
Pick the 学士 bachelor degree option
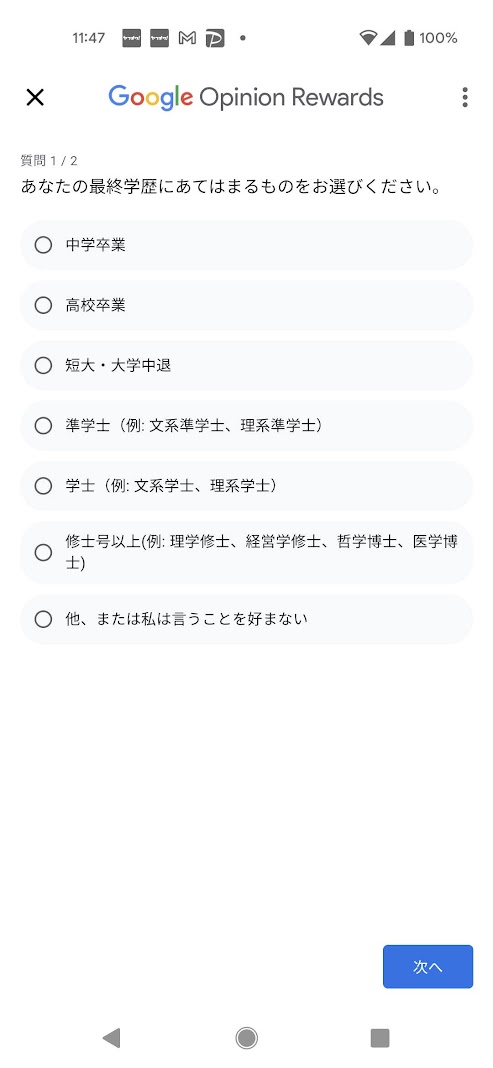point(246,486)
